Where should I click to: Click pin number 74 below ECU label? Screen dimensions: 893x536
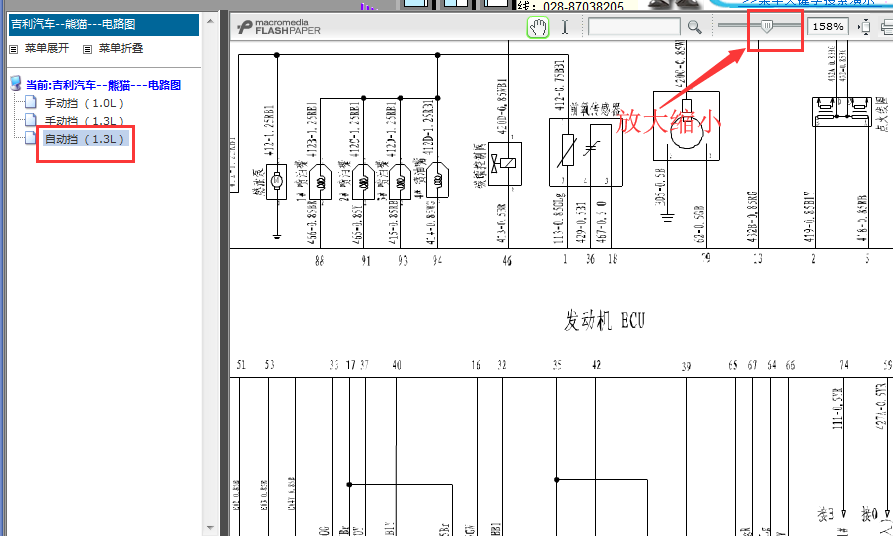843,365
